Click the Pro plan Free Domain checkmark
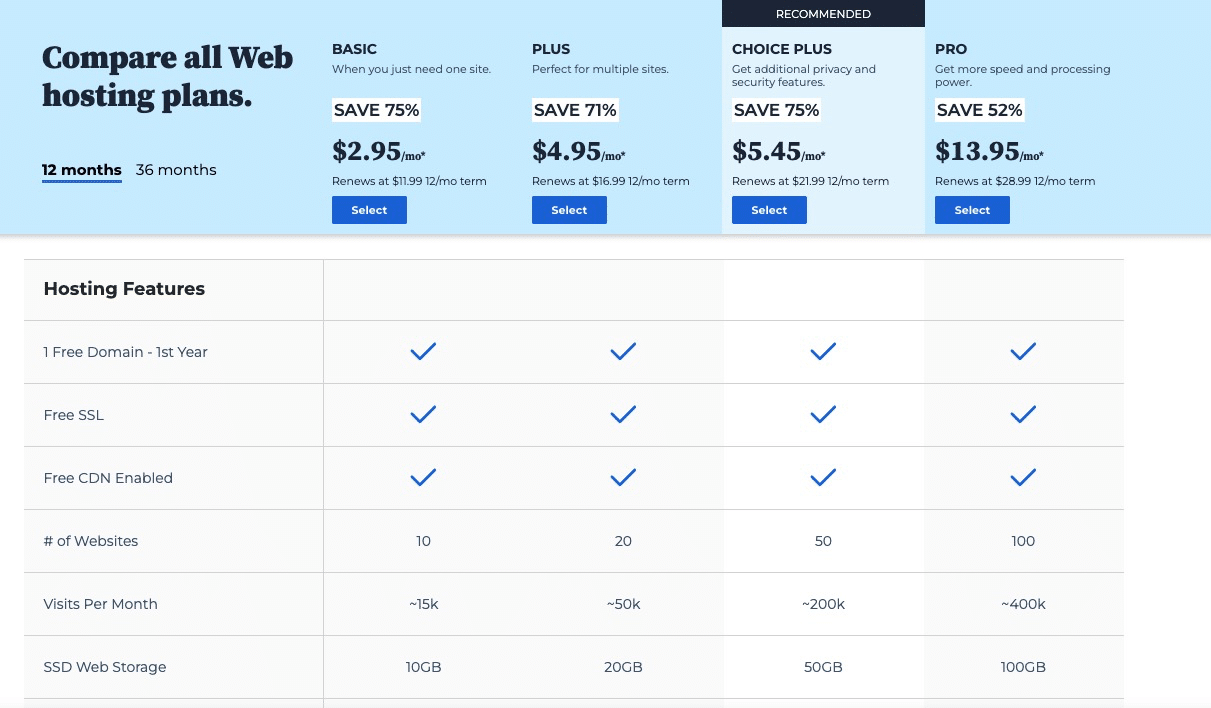The image size is (1211, 708). point(1023,351)
